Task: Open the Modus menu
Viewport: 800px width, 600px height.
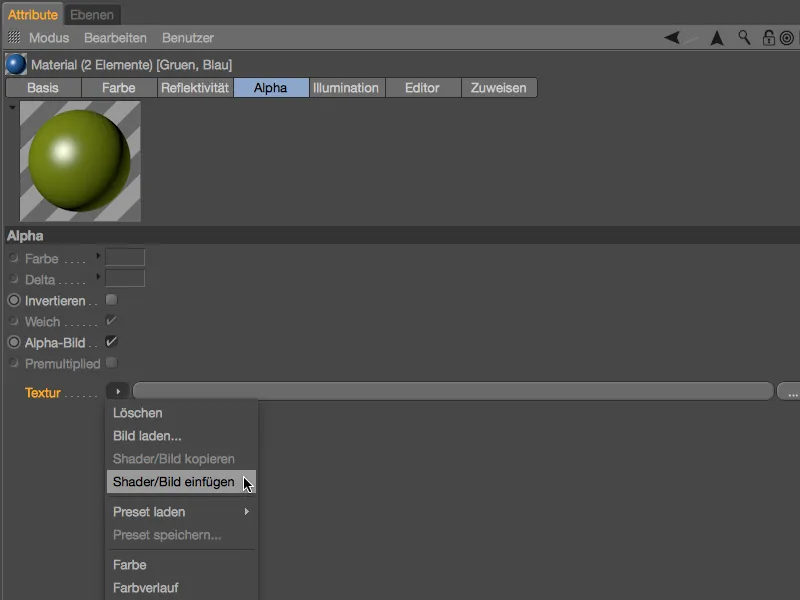Action: 49,38
